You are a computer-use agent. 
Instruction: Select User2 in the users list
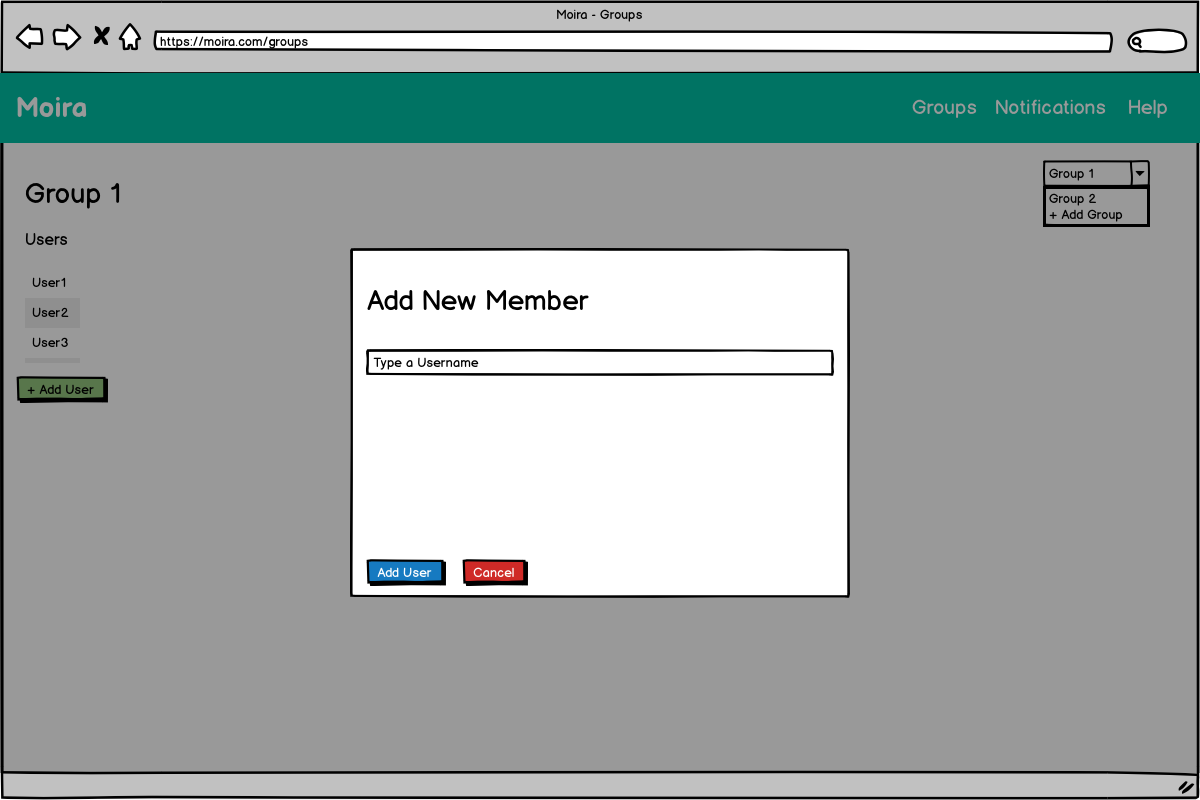click(52, 313)
